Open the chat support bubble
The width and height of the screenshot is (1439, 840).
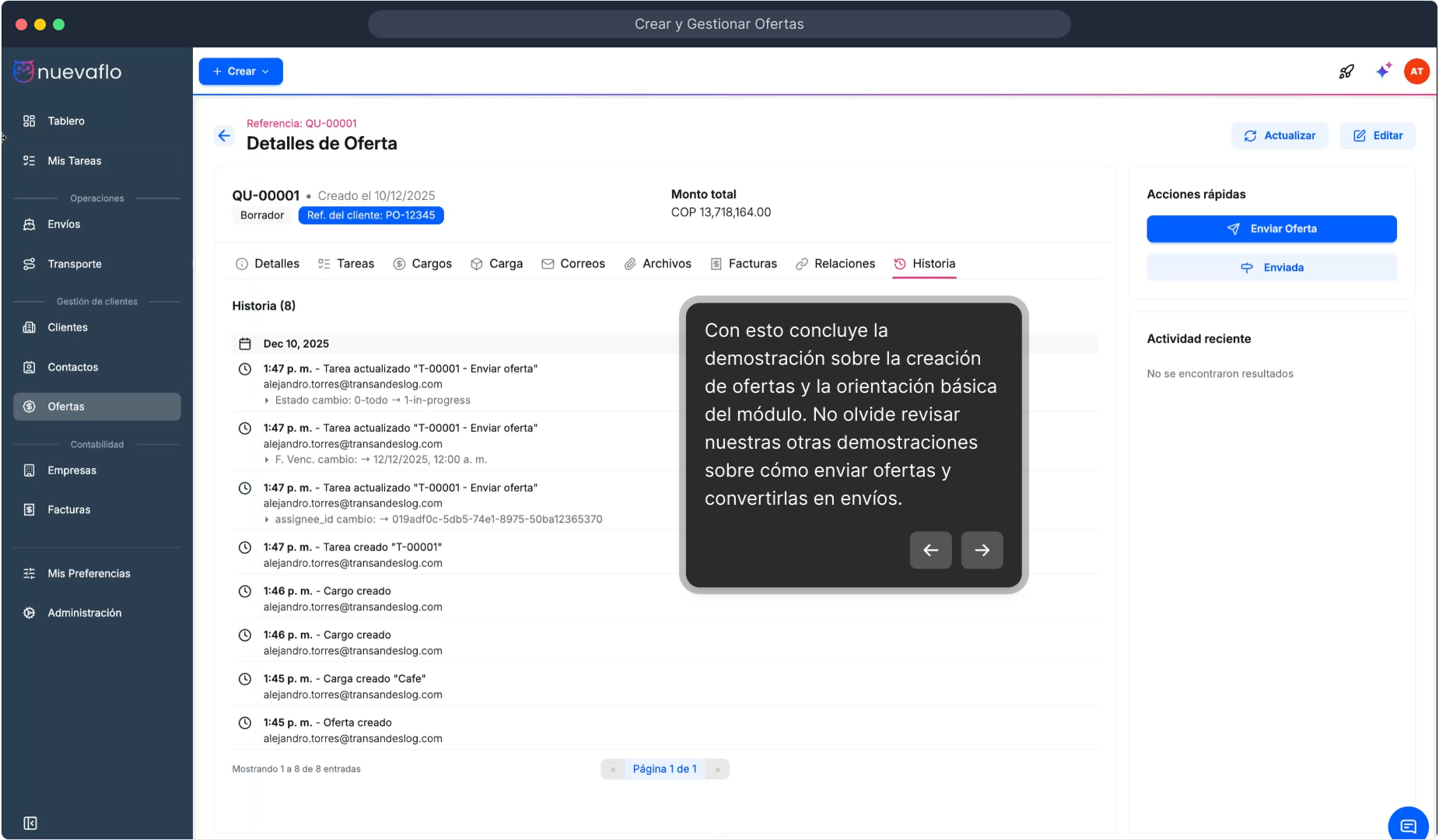click(1408, 825)
